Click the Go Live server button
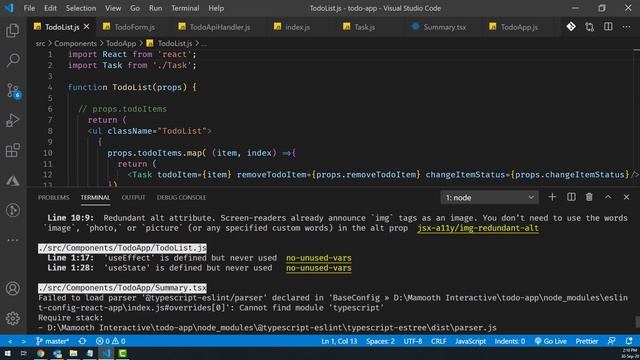This screenshot has height=360, width=640. tap(550, 341)
